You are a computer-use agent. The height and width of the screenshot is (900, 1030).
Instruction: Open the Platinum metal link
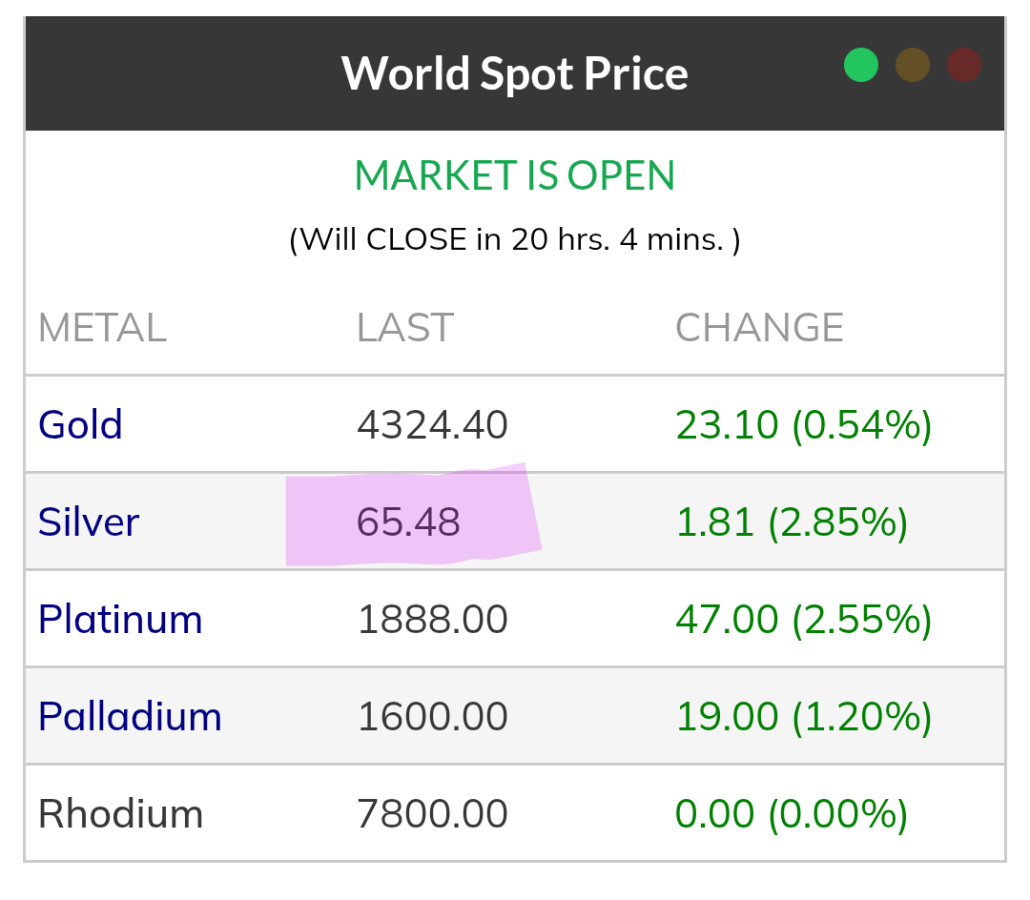point(120,620)
